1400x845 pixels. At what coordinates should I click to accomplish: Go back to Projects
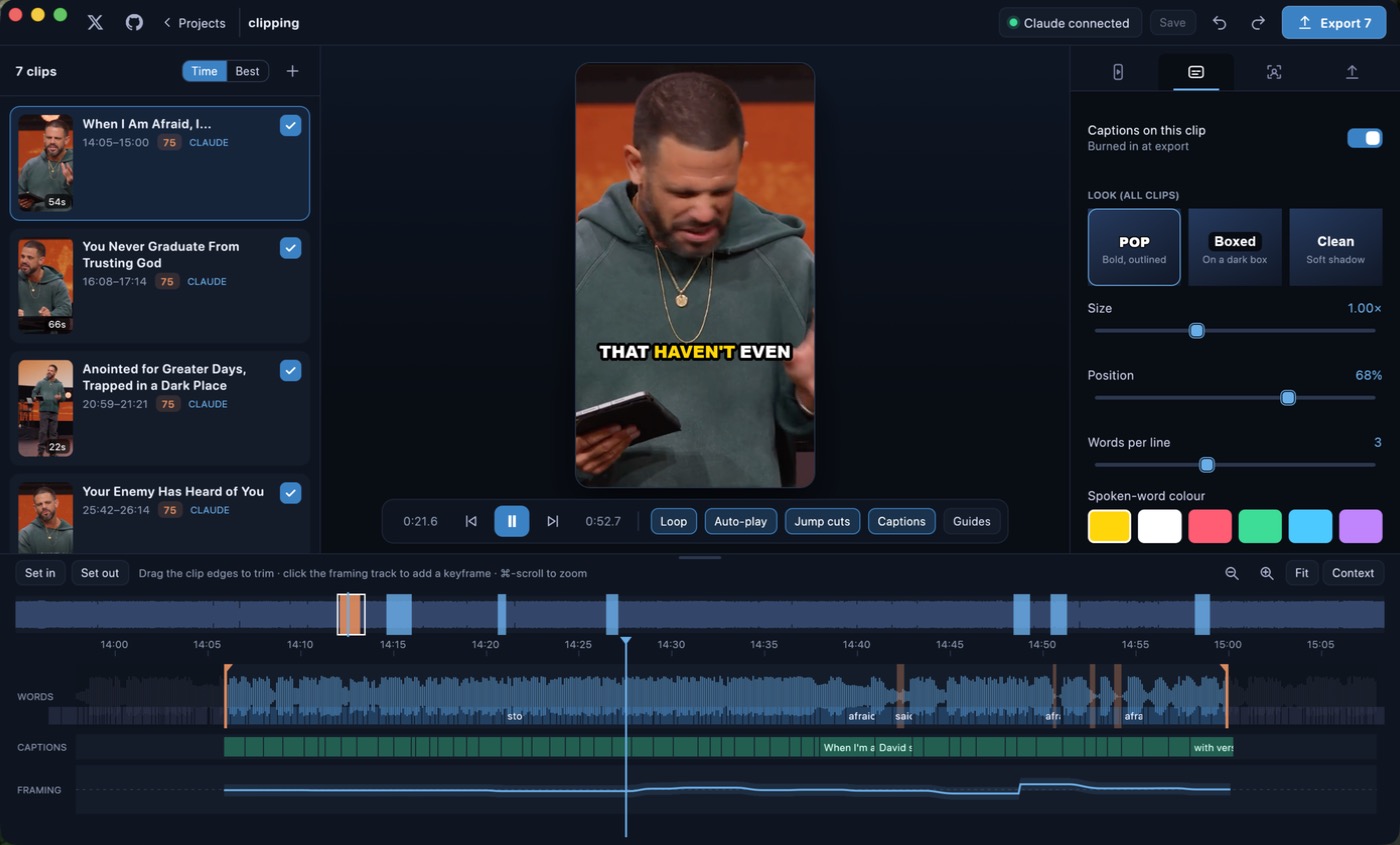pyautogui.click(x=194, y=22)
